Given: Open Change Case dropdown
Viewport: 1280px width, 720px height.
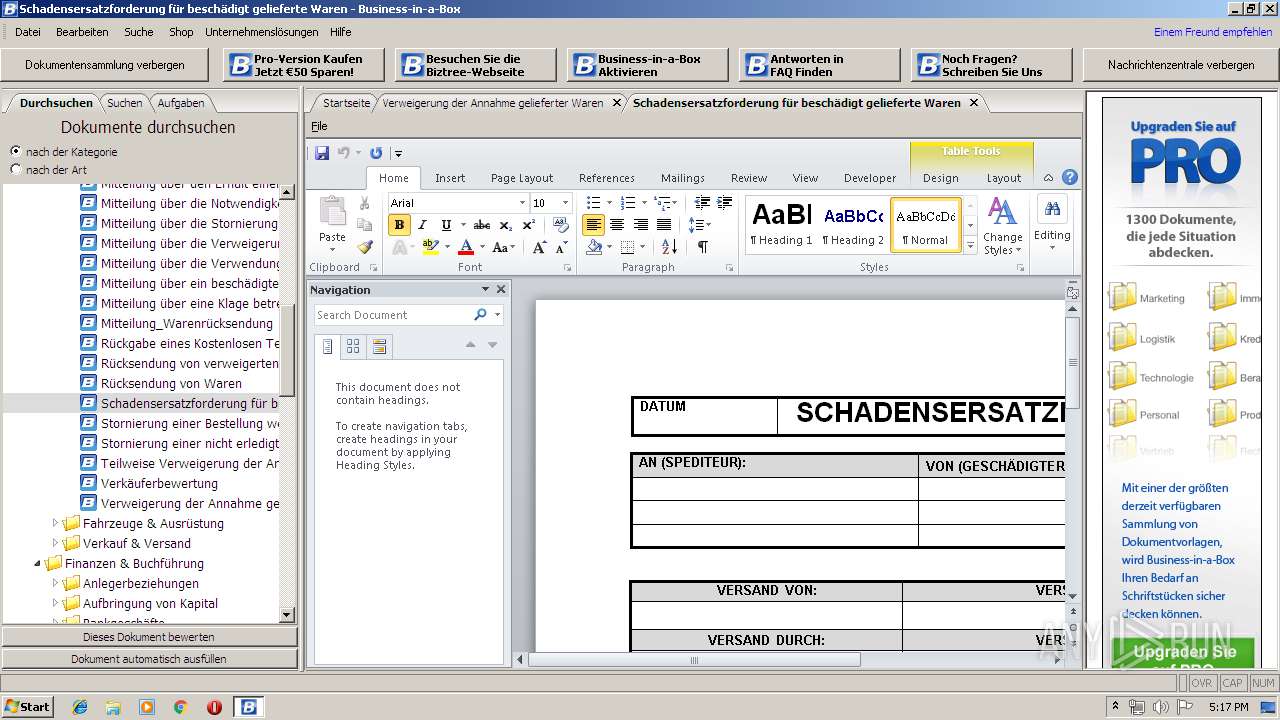Looking at the screenshot, I should 502,247.
